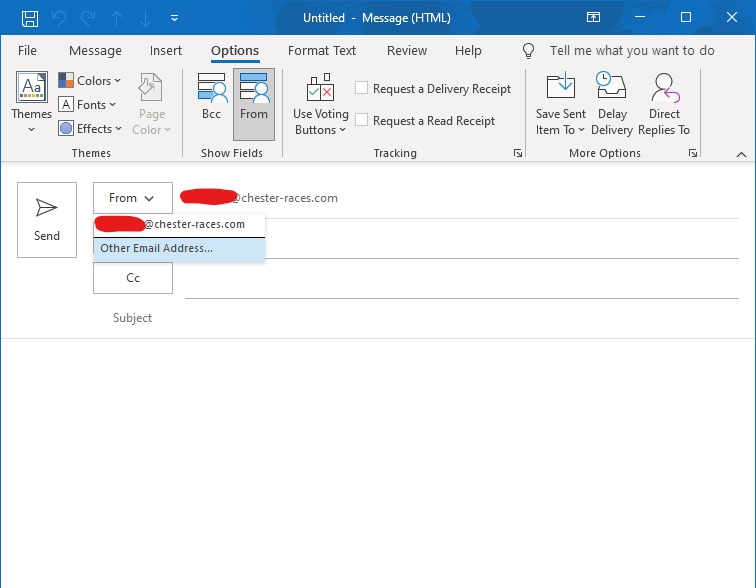Screen dimensions: 756x588
Task: Open the File tab
Action: pos(27,51)
